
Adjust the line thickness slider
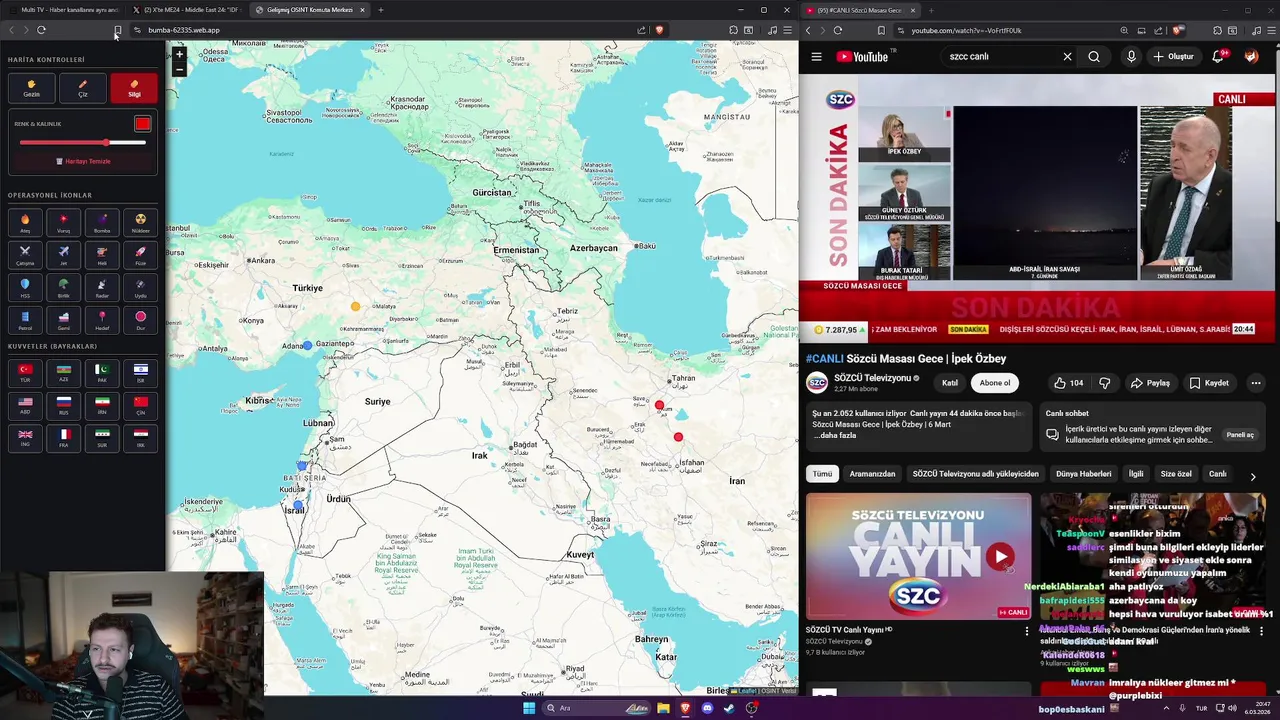(82, 142)
